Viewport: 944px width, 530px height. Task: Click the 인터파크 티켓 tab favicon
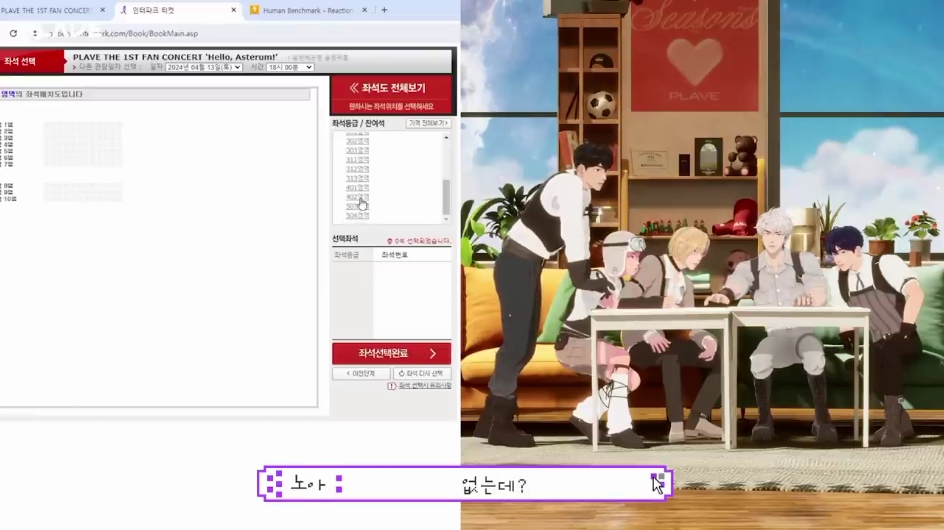click(123, 10)
